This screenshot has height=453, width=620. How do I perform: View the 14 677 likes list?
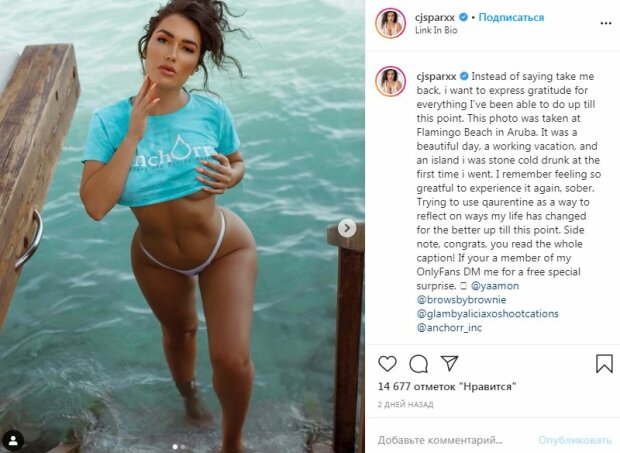(x=447, y=386)
